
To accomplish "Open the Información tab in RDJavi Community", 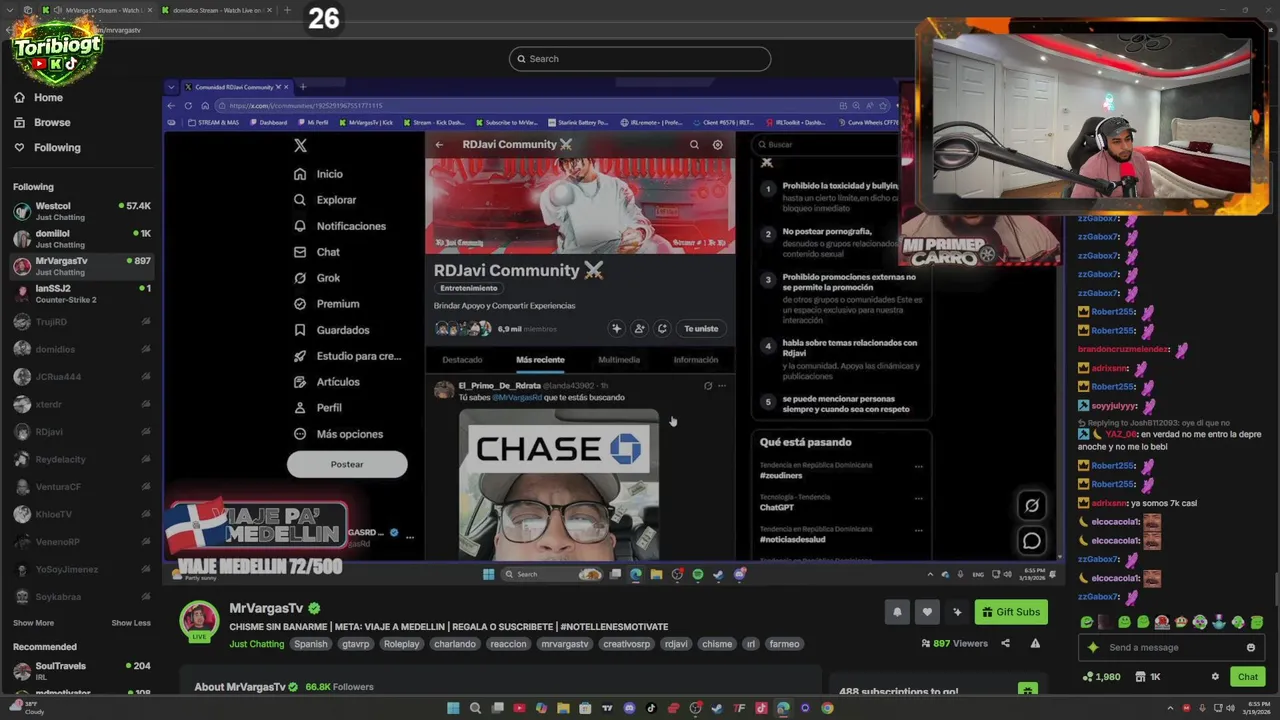I will coord(696,360).
